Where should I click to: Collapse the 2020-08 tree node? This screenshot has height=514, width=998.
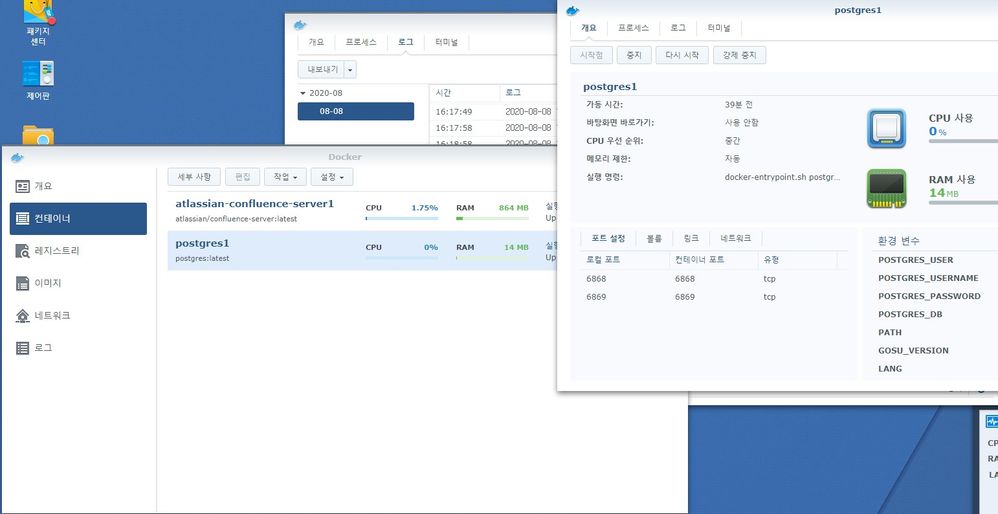click(x=303, y=94)
